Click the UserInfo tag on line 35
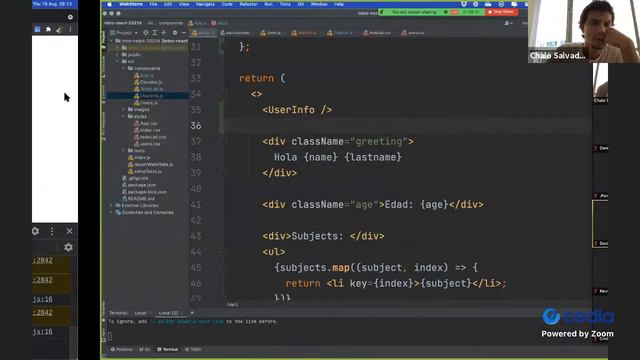The width and height of the screenshot is (640, 360). point(297,110)
